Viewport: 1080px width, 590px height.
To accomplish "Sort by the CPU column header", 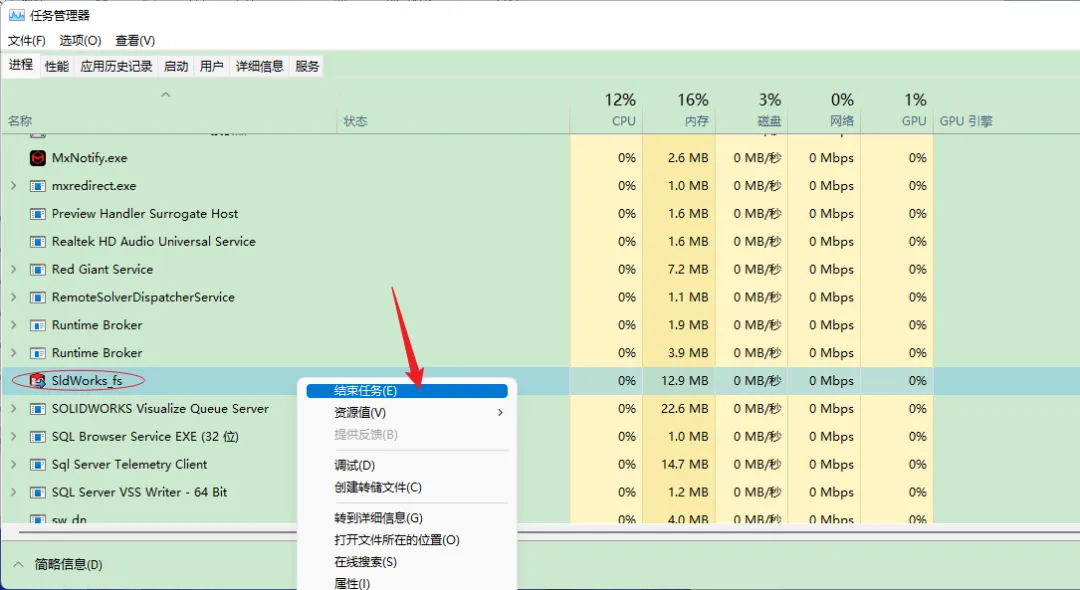I will [x=623, y=121].
